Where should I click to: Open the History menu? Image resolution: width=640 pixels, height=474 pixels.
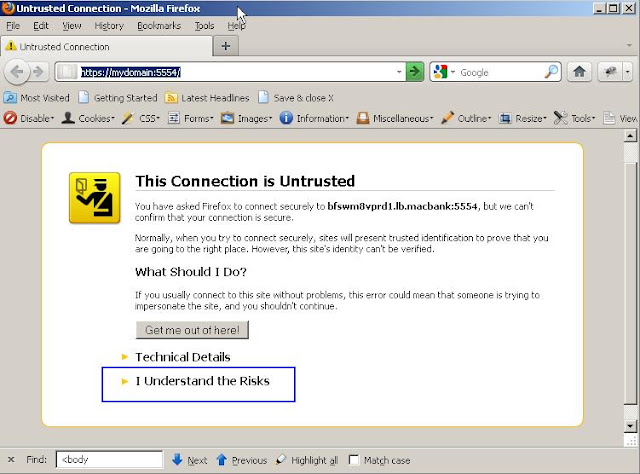(109, 26)
